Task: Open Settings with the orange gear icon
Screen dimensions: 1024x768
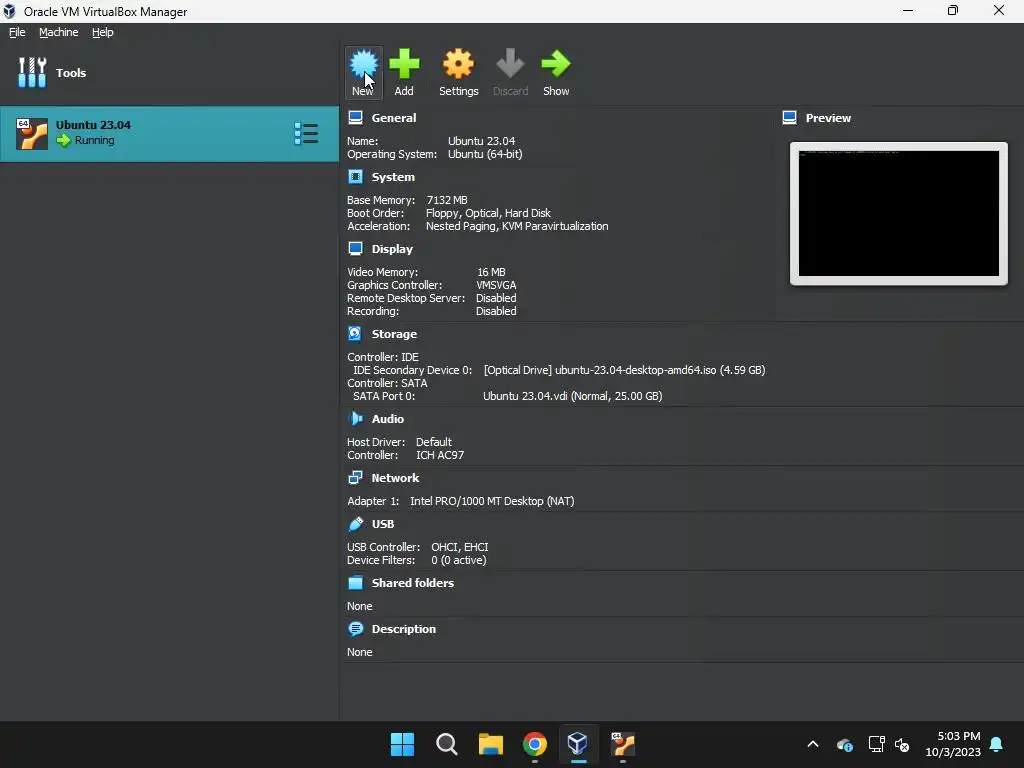Action: (x=458, y=64)
